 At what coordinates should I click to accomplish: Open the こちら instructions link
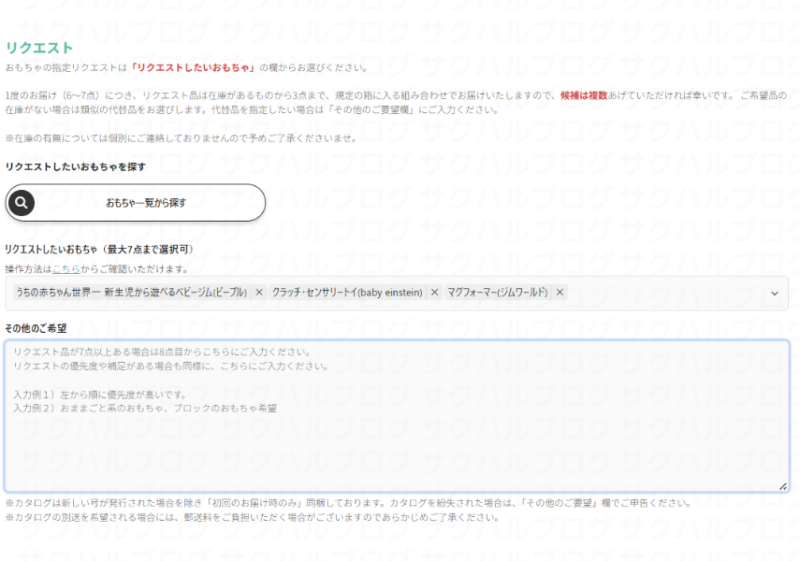click(x=65, y=269)
